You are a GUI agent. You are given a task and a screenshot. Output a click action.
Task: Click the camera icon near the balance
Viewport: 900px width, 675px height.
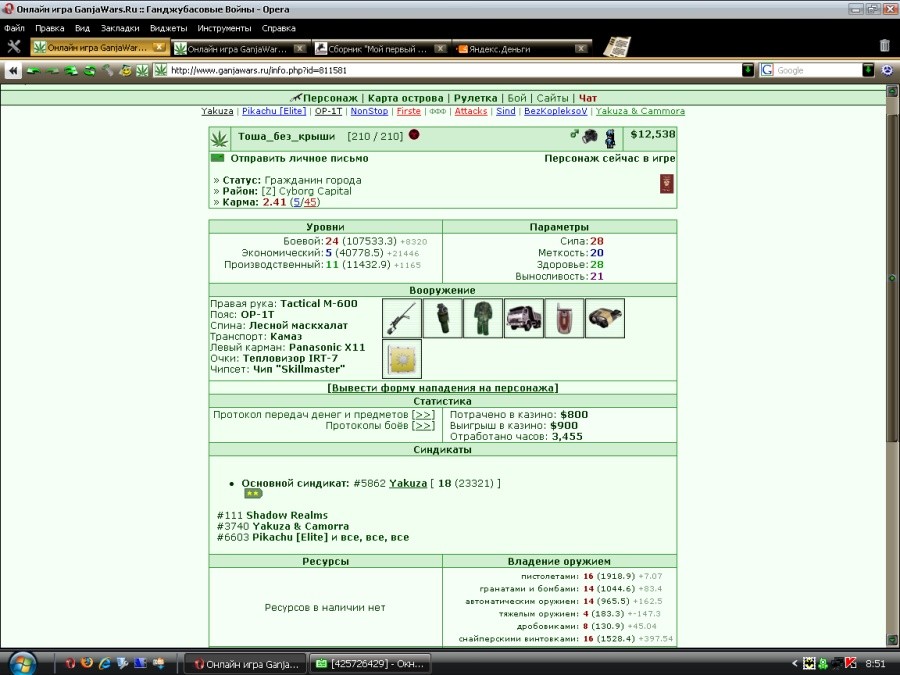click(589, 136)
